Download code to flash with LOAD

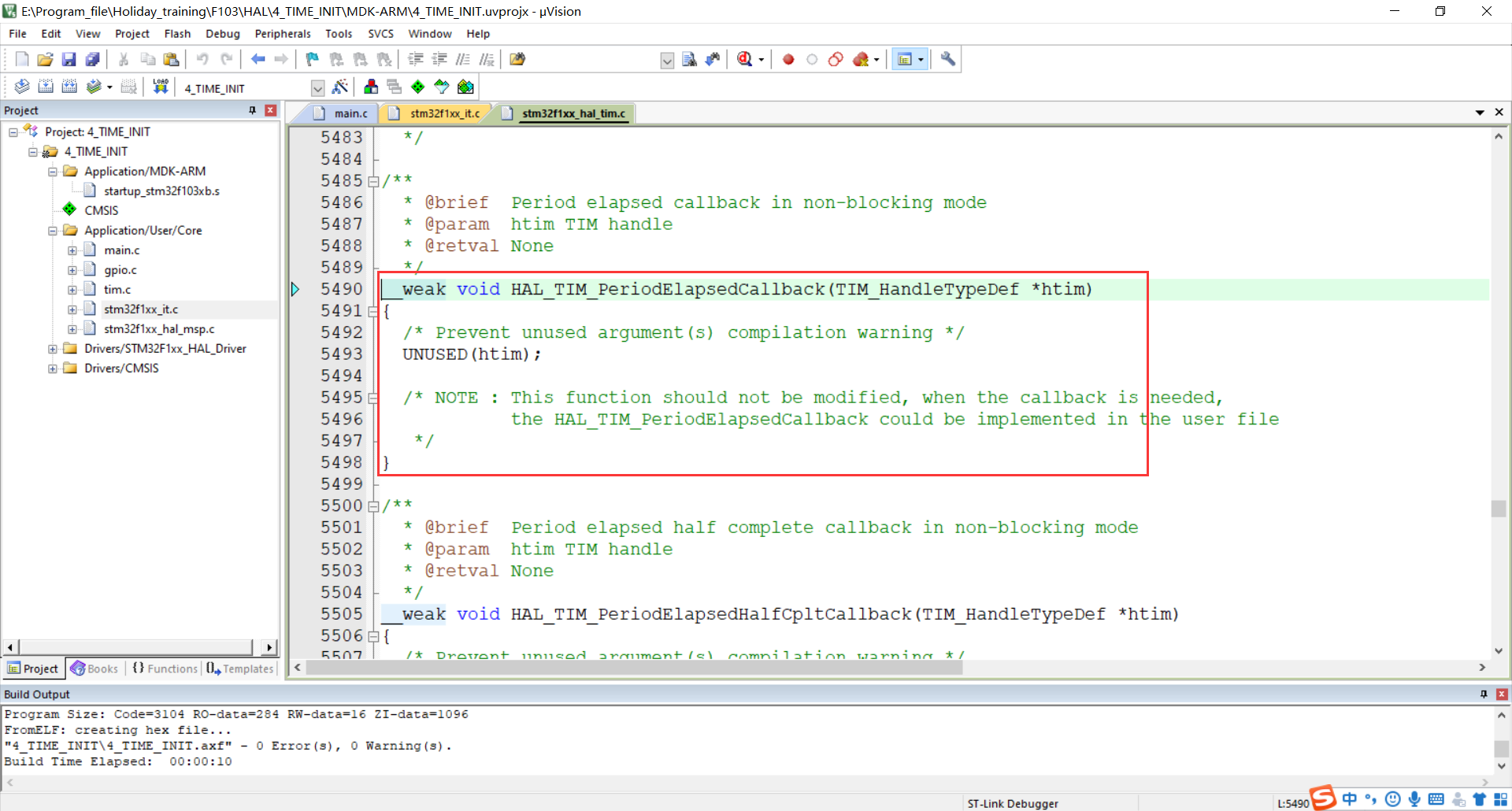(x=161, y=87)
